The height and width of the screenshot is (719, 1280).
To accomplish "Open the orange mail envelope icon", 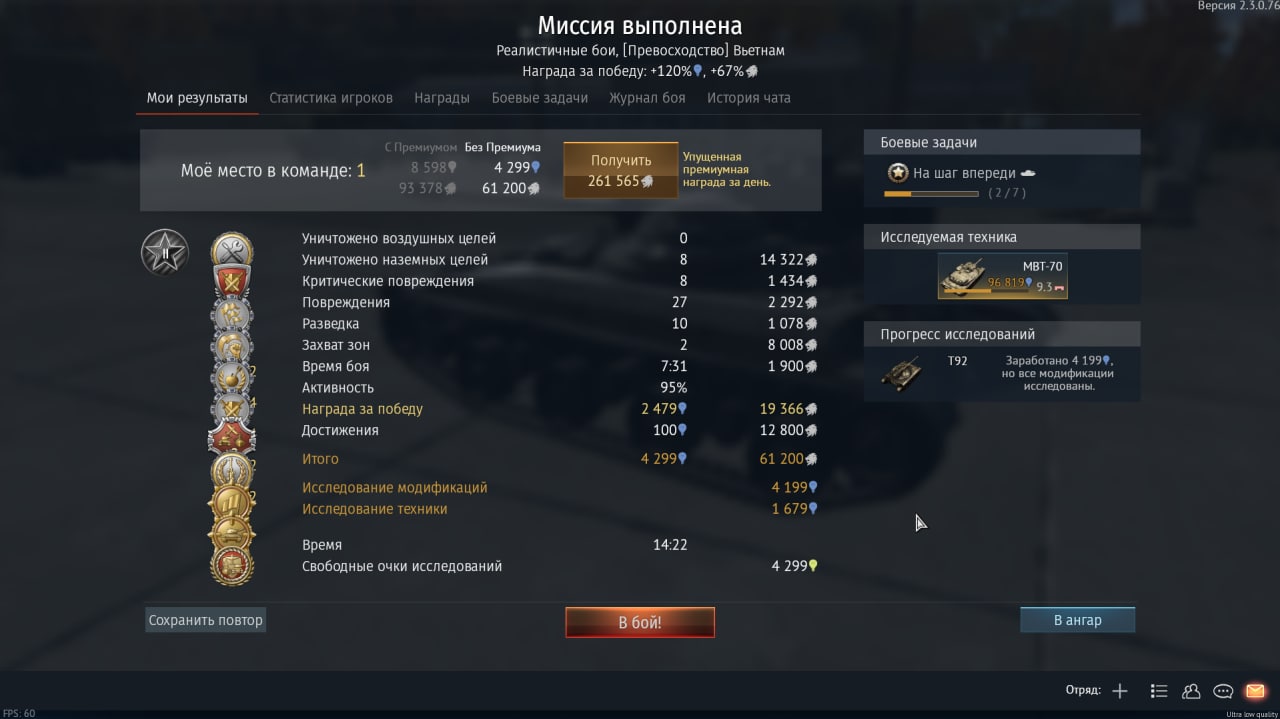I will point(1255,691).
